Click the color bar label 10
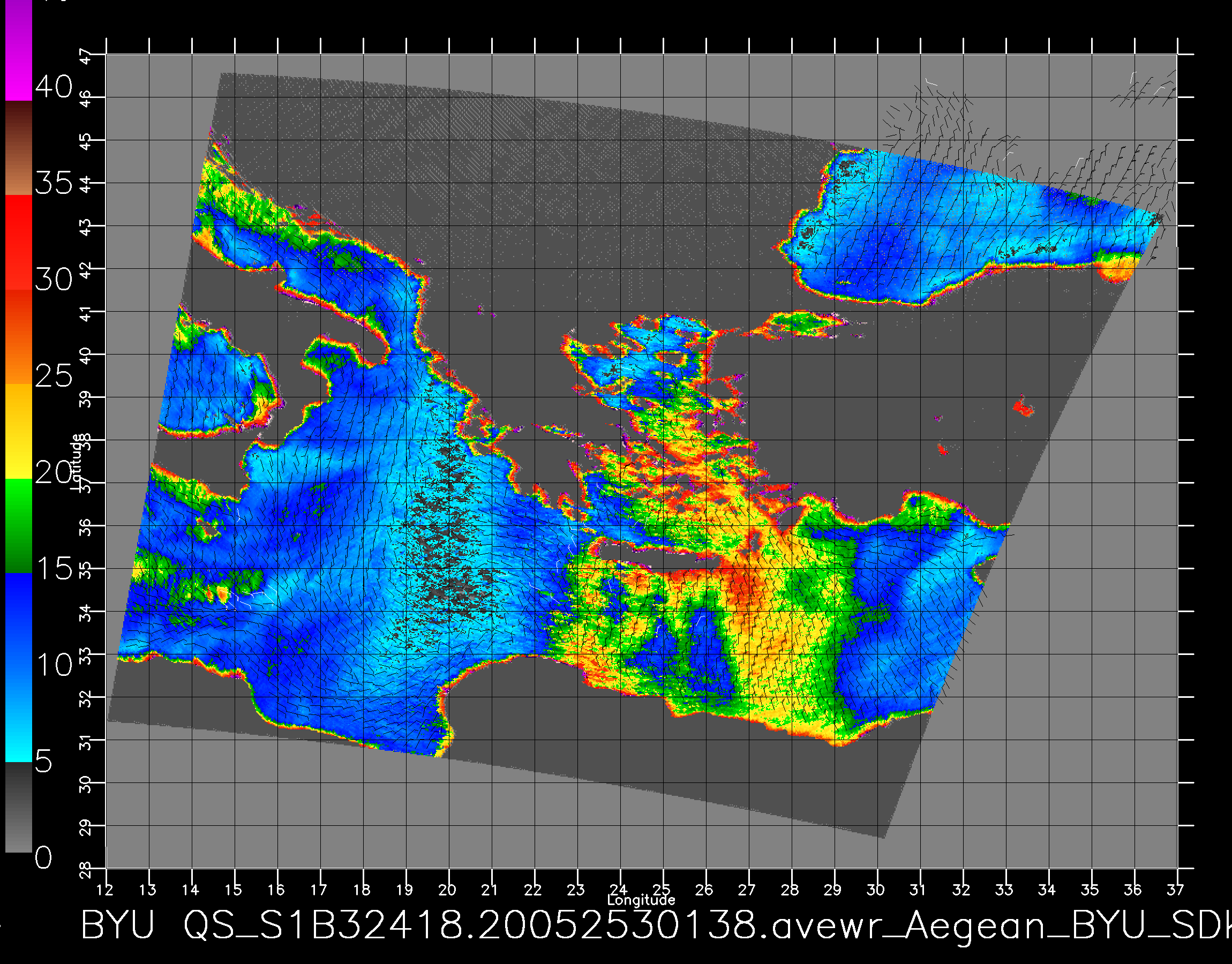Screen dimensions: 1232x964 click(x=55, y=665)
